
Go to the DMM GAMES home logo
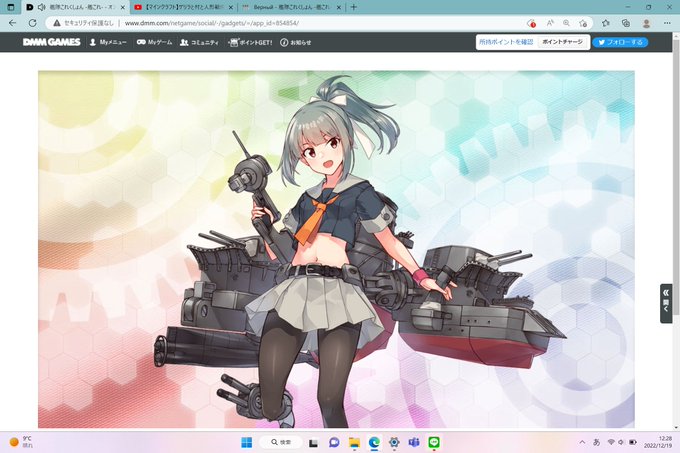(x=52, y=42)
